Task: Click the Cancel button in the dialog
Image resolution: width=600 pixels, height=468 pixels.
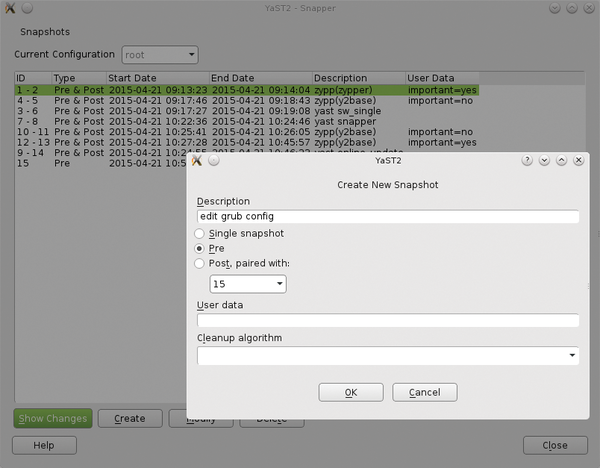Action: (425, 392)
